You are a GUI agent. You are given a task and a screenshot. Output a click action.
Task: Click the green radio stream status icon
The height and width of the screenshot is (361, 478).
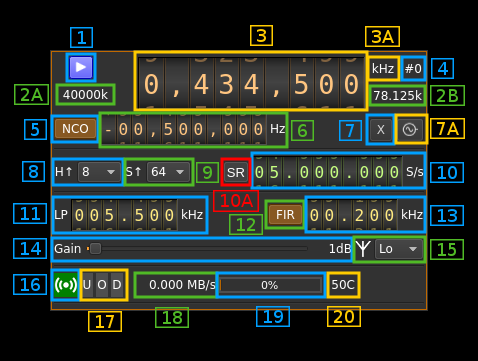click(x=66, y=285)
